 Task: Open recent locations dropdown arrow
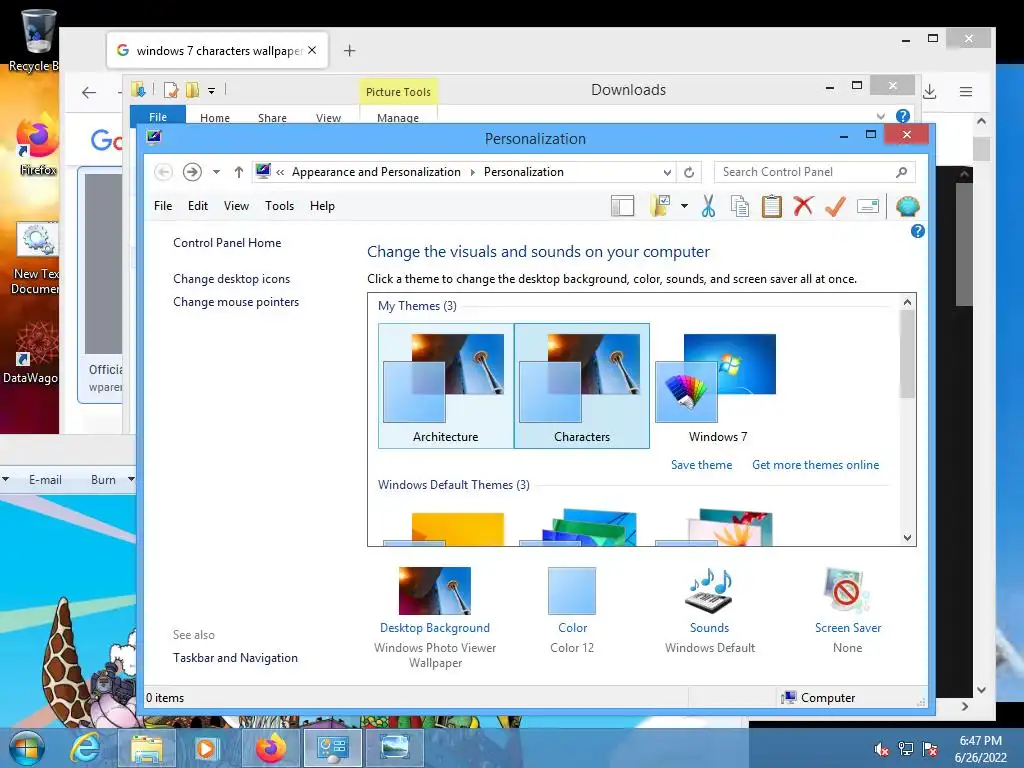(x=216, y=172)
